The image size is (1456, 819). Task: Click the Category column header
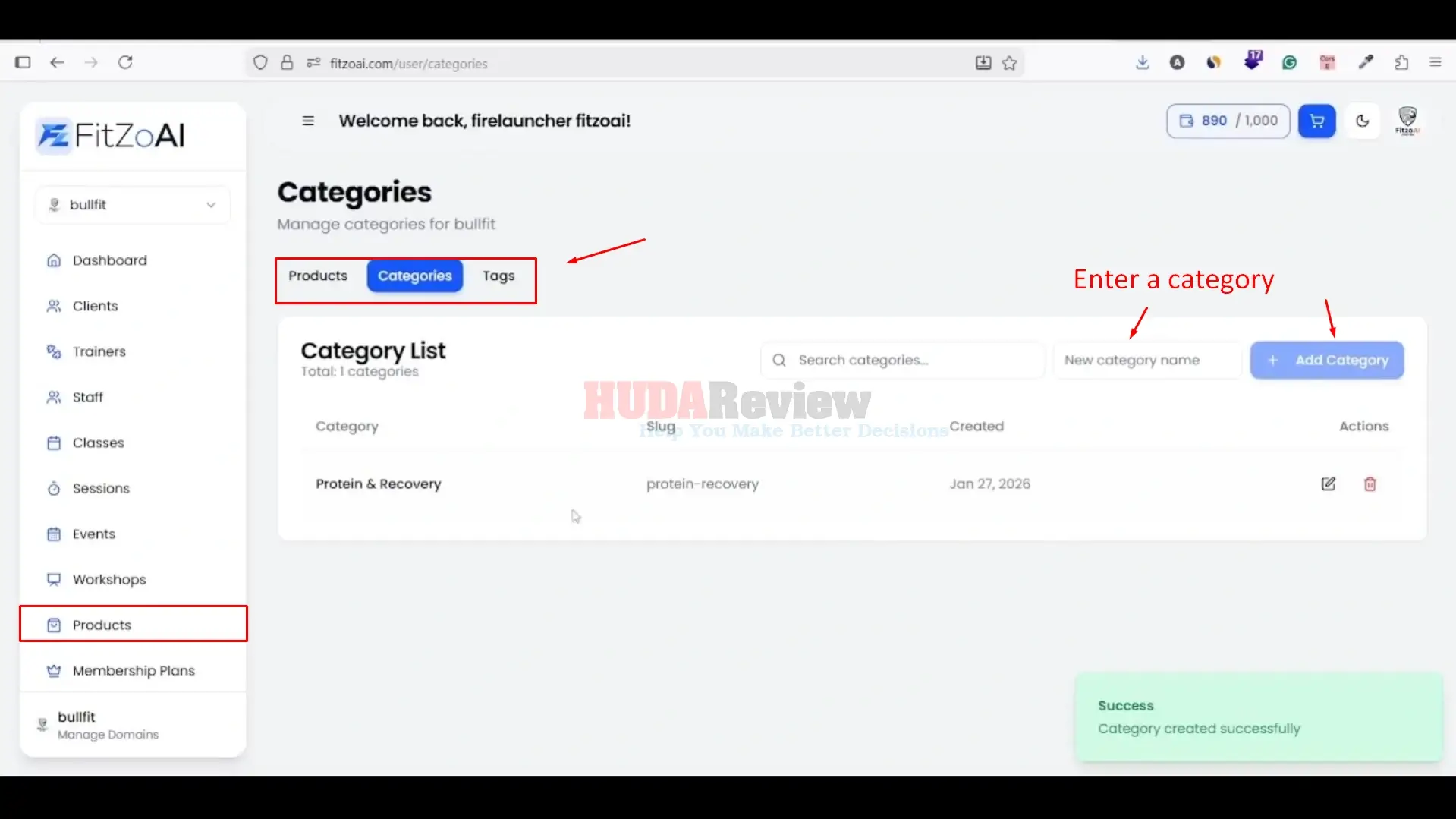pyautogui.click(x=347, y=427)
